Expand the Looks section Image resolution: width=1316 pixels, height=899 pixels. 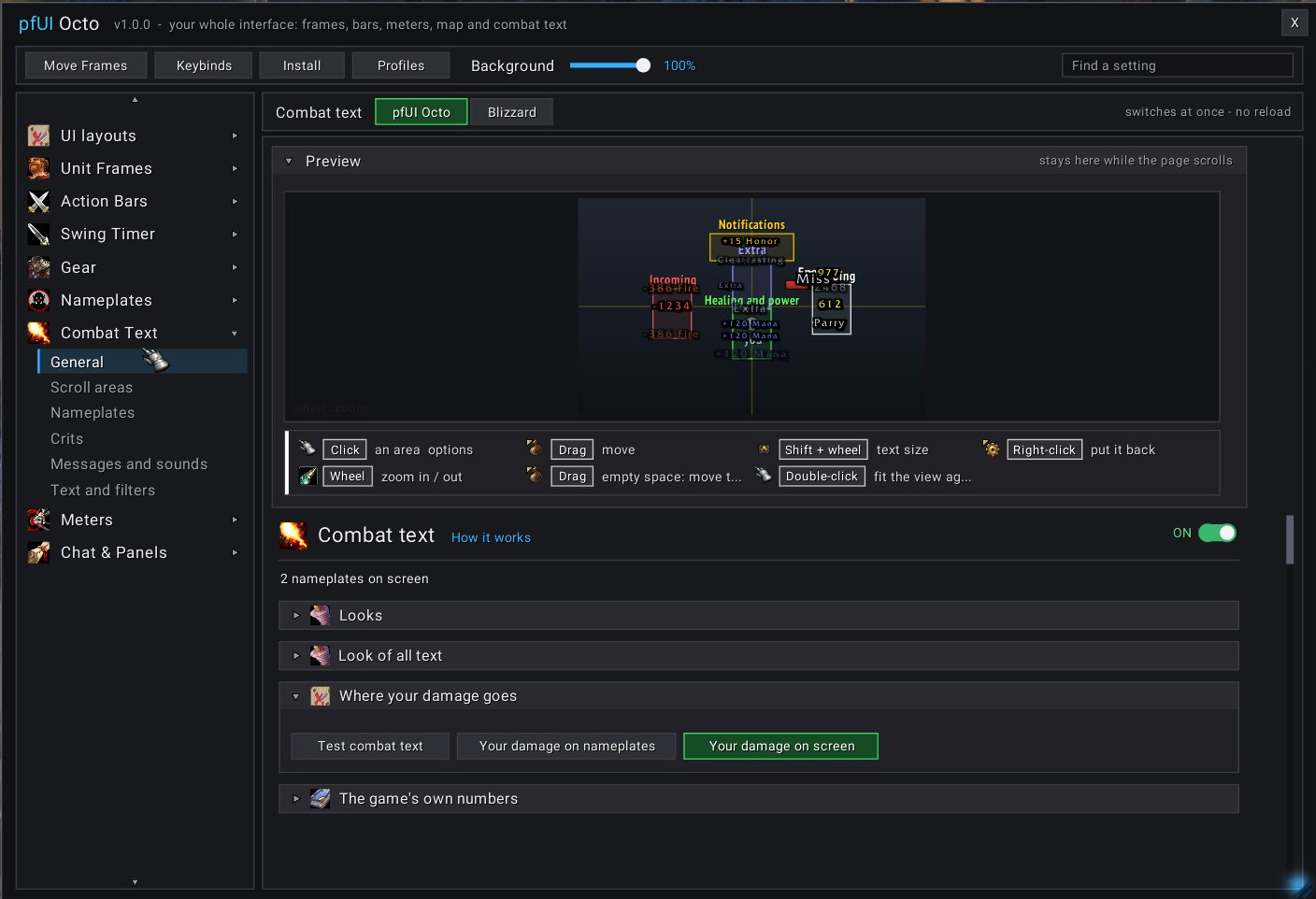(x=296, y=615)
